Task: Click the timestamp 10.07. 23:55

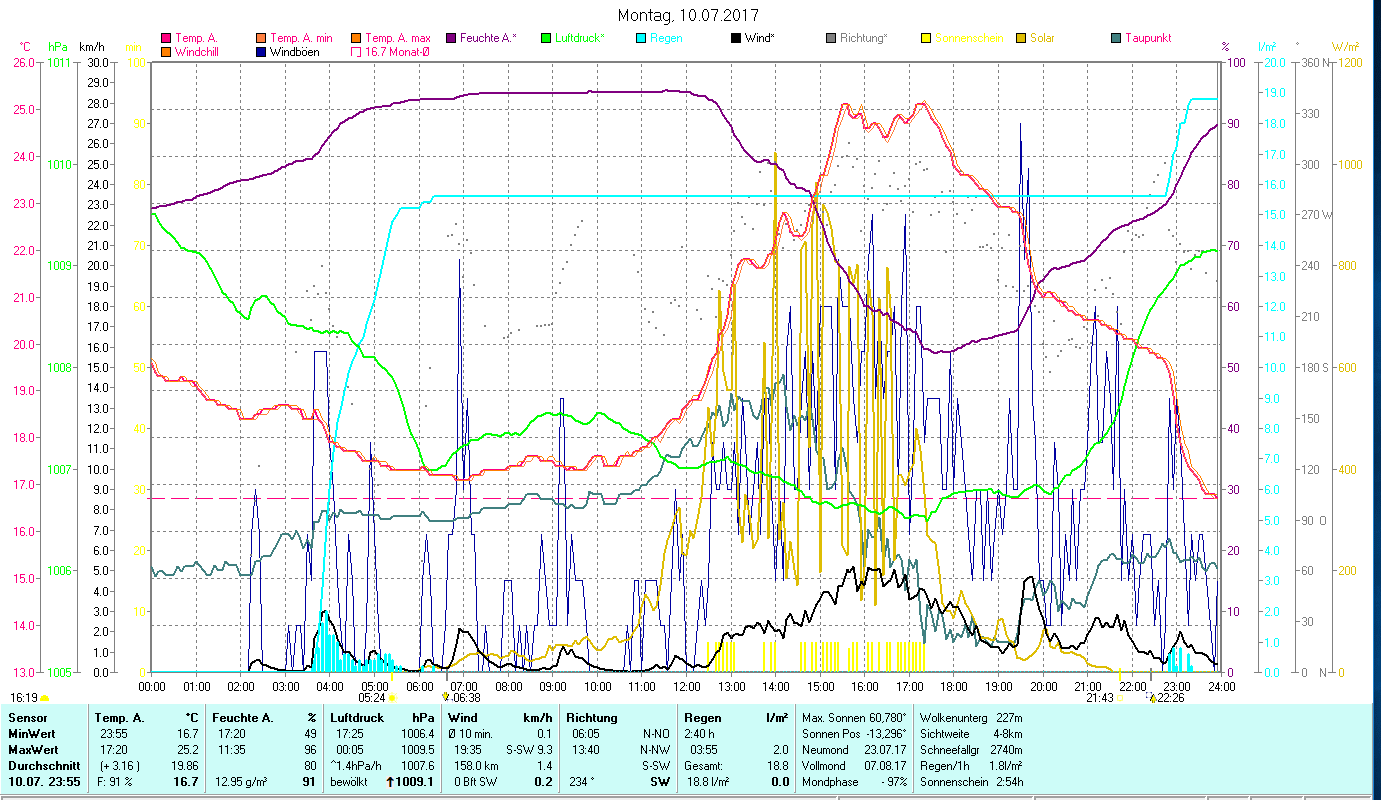Action: click(46, 781)
